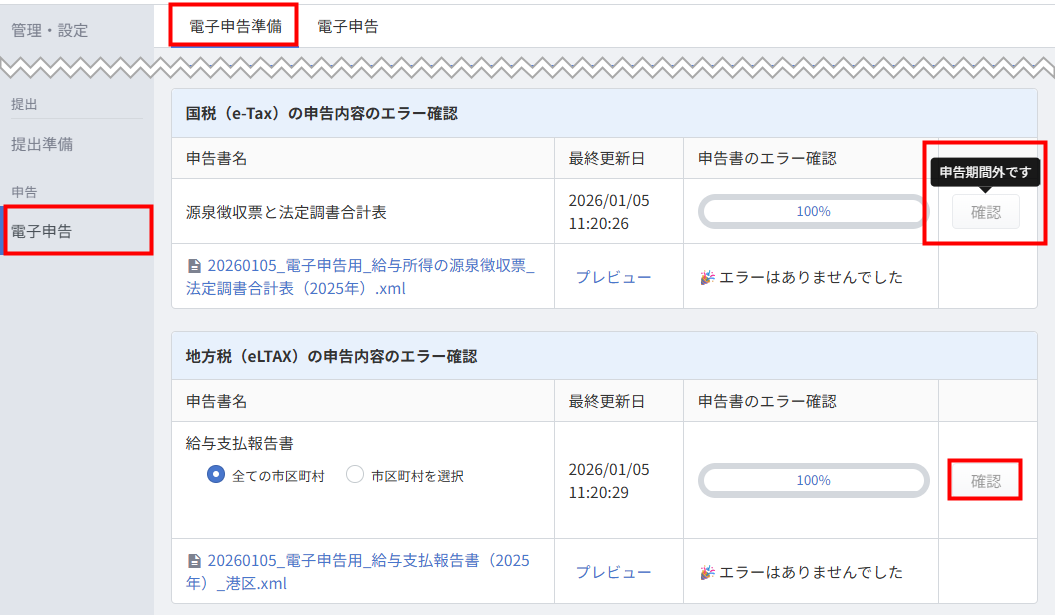Open 管理・設定 in the sidebar

50,30
